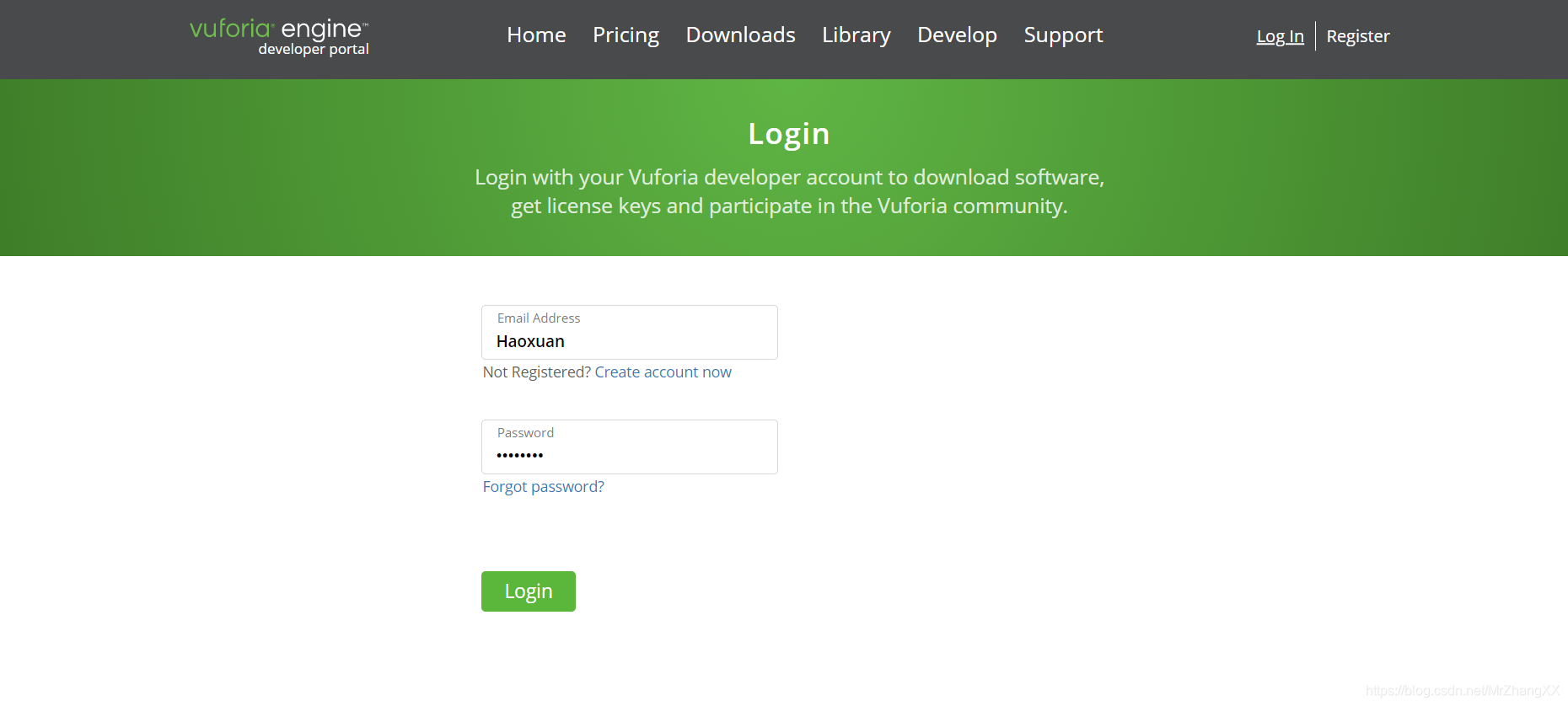
Task: Open the Develop menu item
Action: pyautogui.click(x=957, y=35)
